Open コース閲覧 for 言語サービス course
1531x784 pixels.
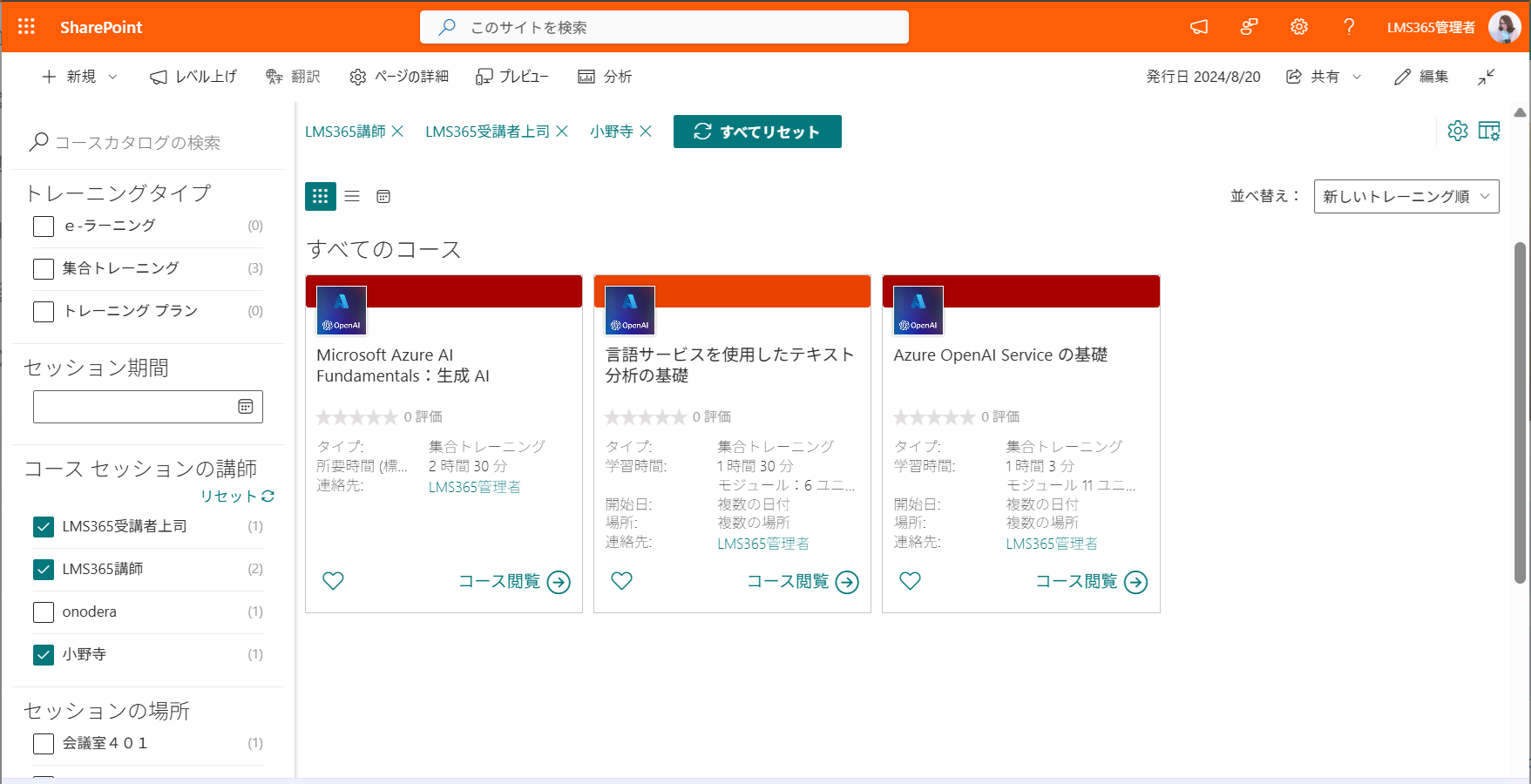(803, 582)
